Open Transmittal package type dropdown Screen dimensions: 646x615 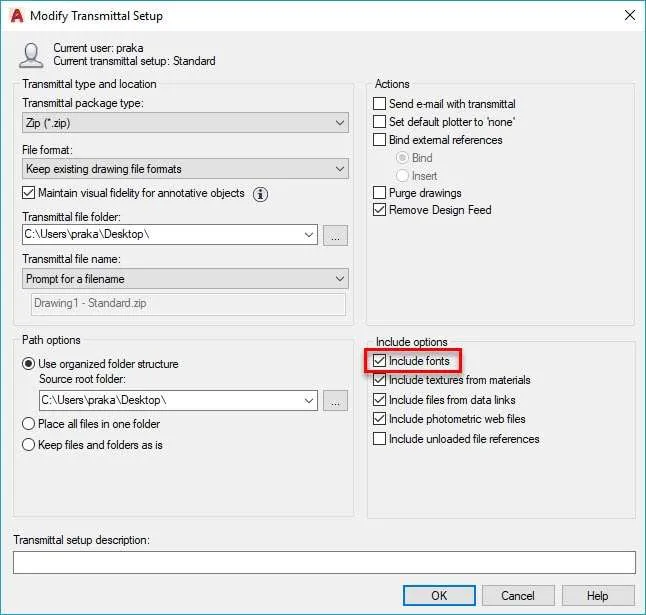pyautogui.click(x=185, y=123)
